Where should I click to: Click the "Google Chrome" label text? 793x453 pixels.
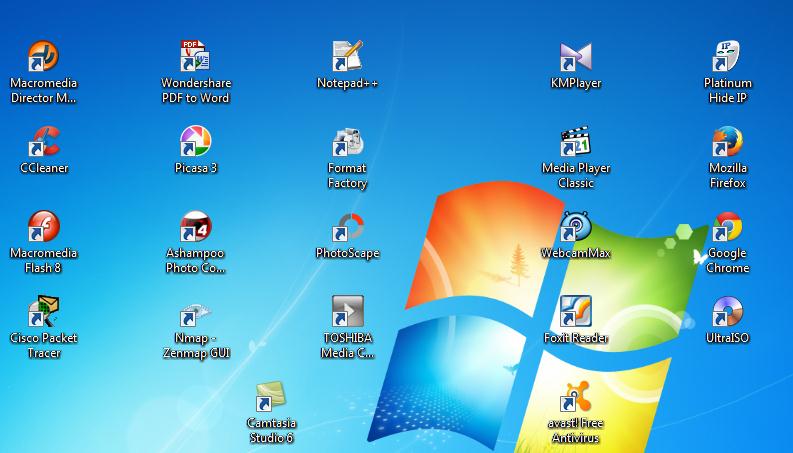point(727,260)
